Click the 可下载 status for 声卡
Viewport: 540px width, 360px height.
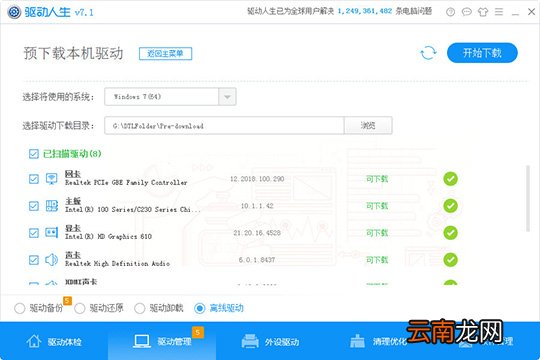point(377,260)
